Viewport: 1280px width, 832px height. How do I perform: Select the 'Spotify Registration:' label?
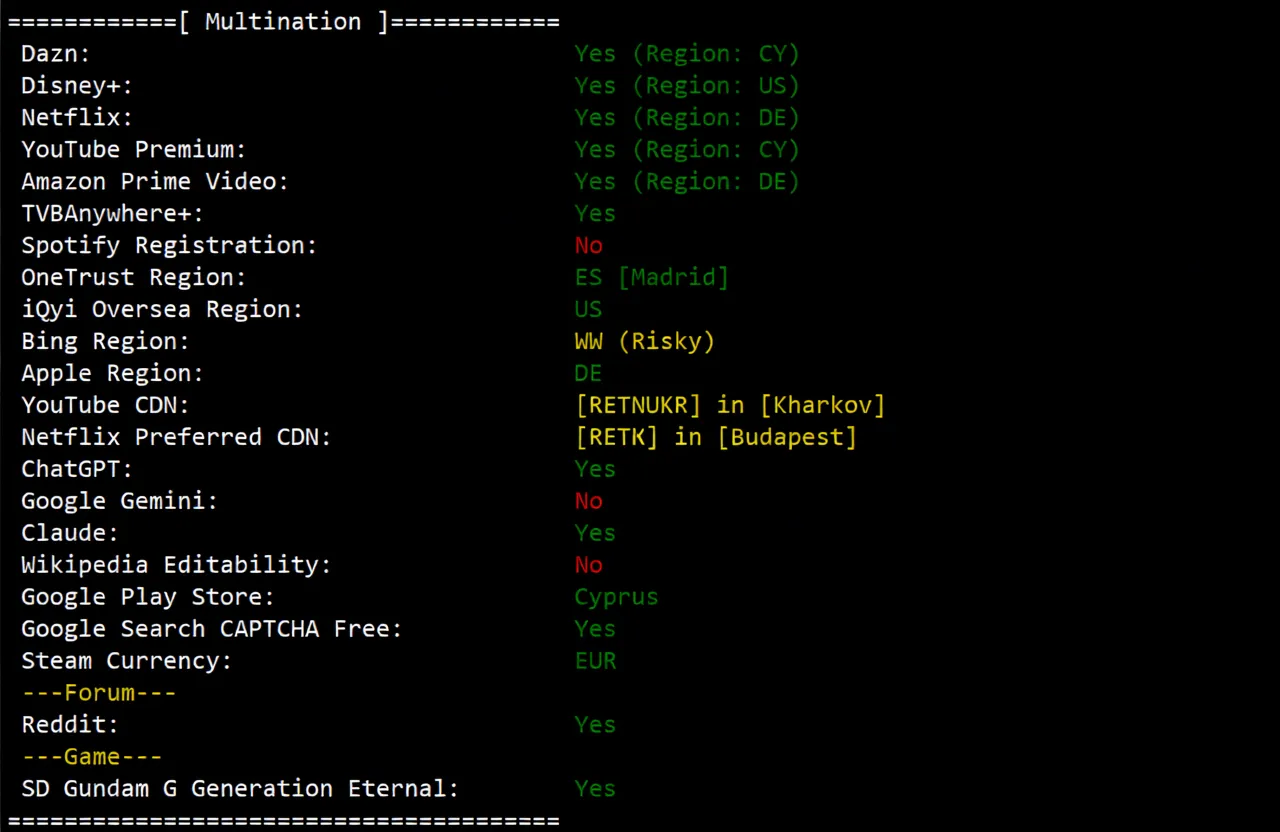coord(169,246)
